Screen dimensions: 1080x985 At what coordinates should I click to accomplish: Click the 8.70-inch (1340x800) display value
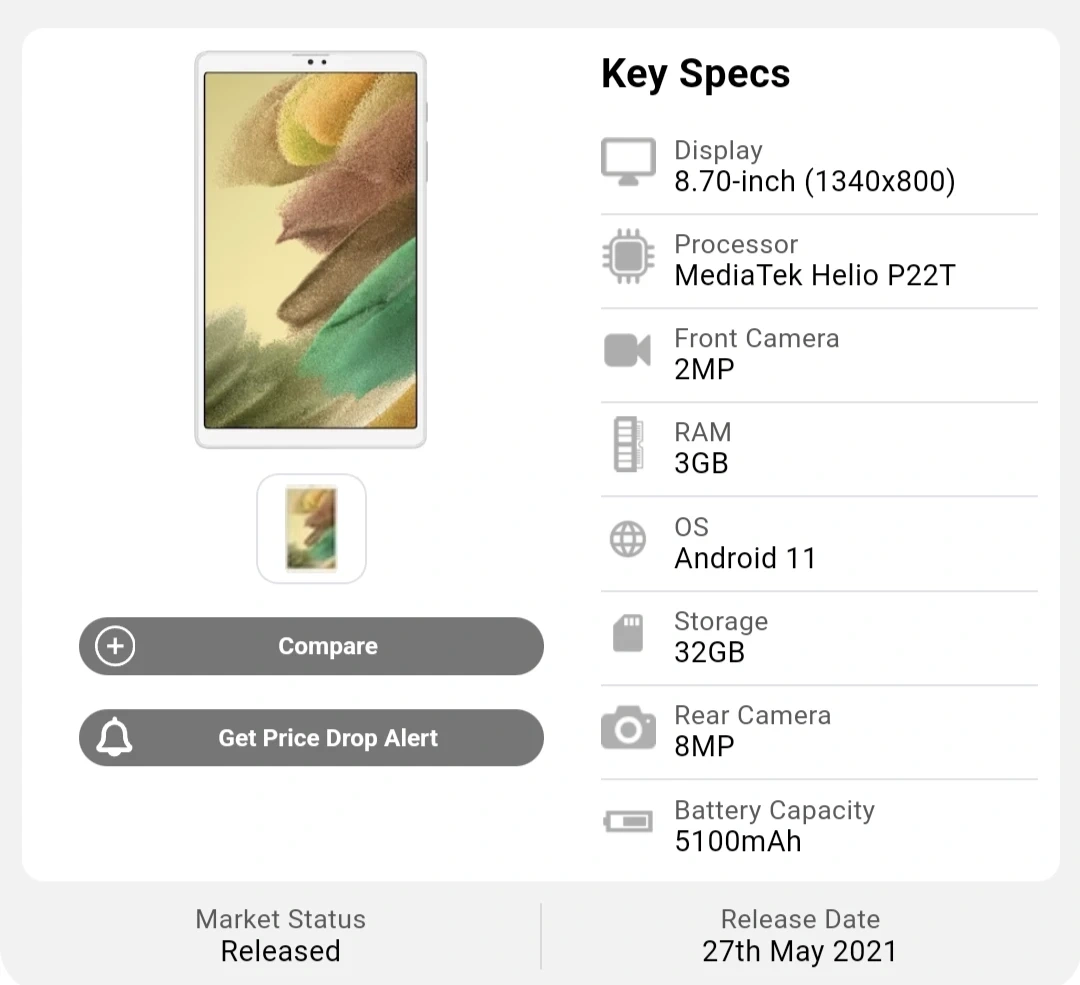[814, 182]
